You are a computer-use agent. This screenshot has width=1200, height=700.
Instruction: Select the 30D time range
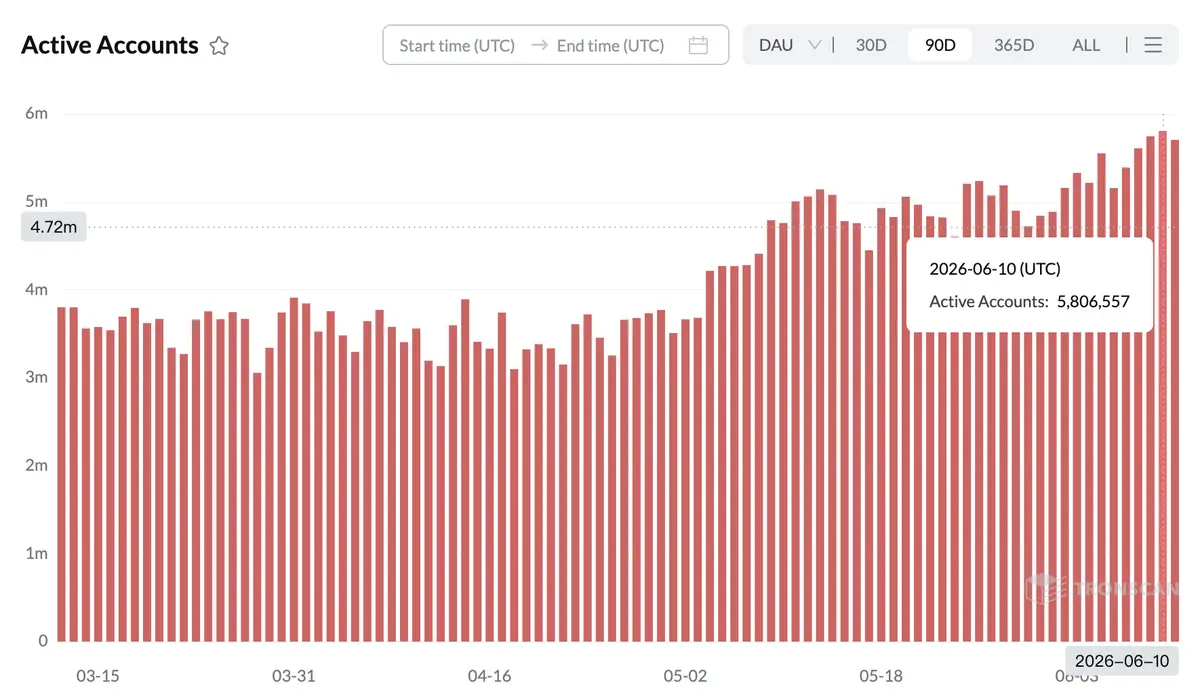pos(871,45)
